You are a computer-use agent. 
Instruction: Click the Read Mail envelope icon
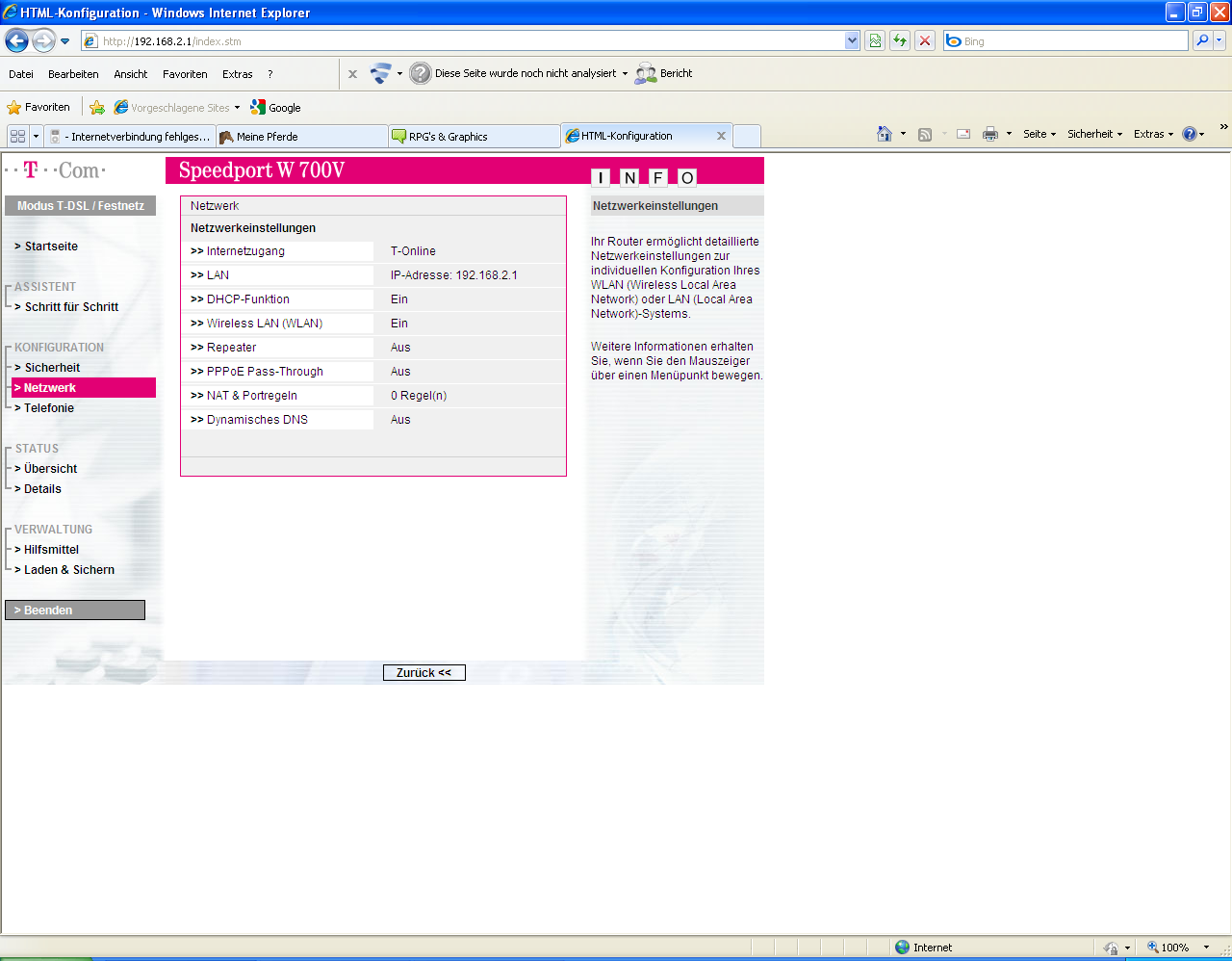(963, 135)
